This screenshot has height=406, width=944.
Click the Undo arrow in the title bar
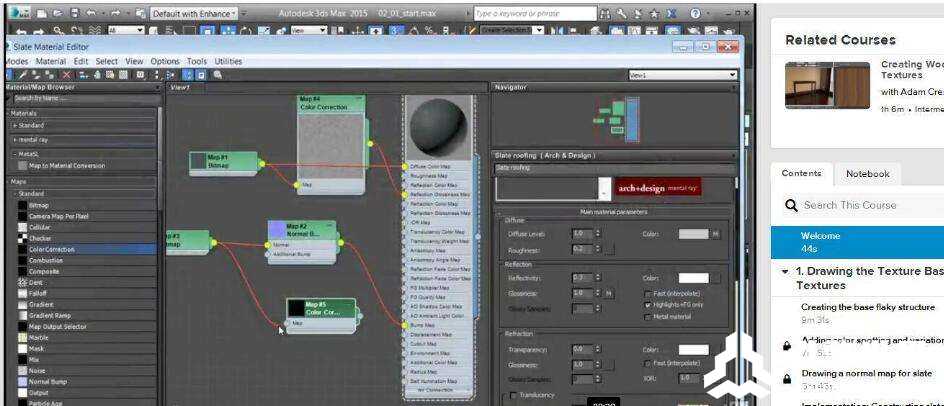[x=90, y=13]
